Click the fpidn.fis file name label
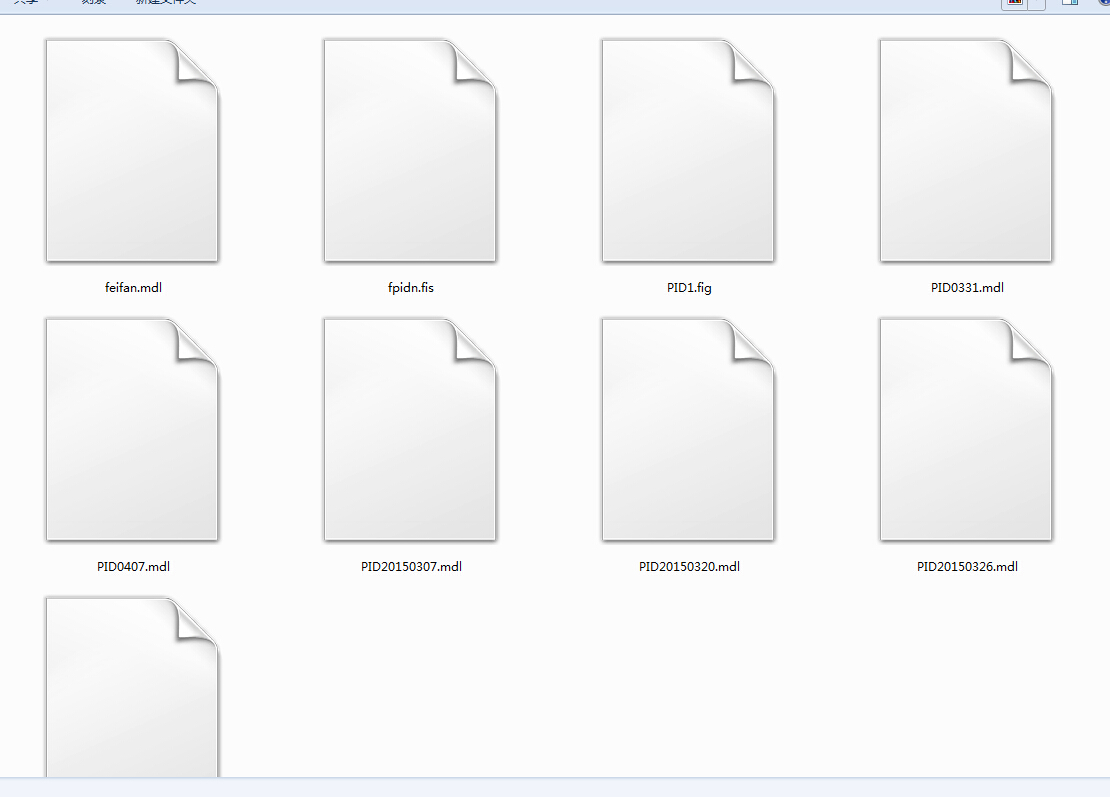 [411, 287]
